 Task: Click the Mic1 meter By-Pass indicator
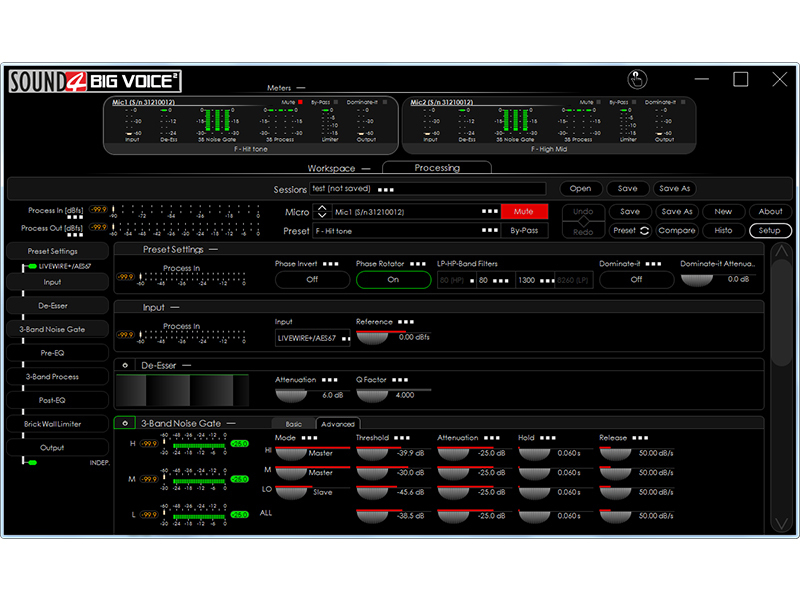335,102
